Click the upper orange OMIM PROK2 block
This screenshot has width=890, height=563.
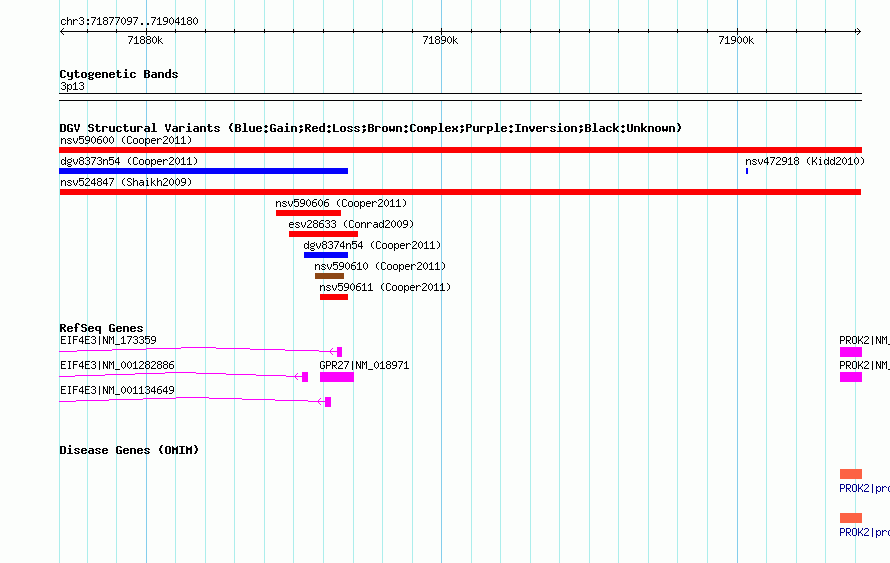point(851,474)
